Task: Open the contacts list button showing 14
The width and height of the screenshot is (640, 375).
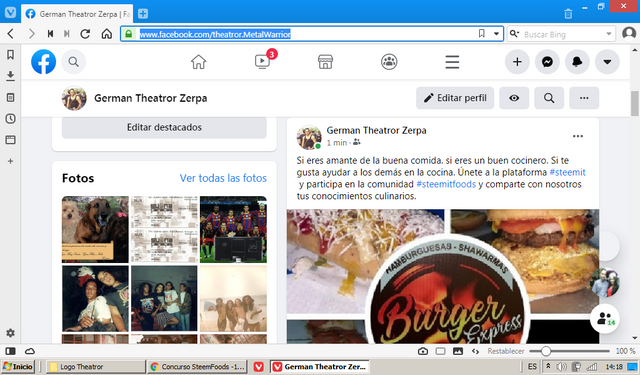Action: (605, 319)
